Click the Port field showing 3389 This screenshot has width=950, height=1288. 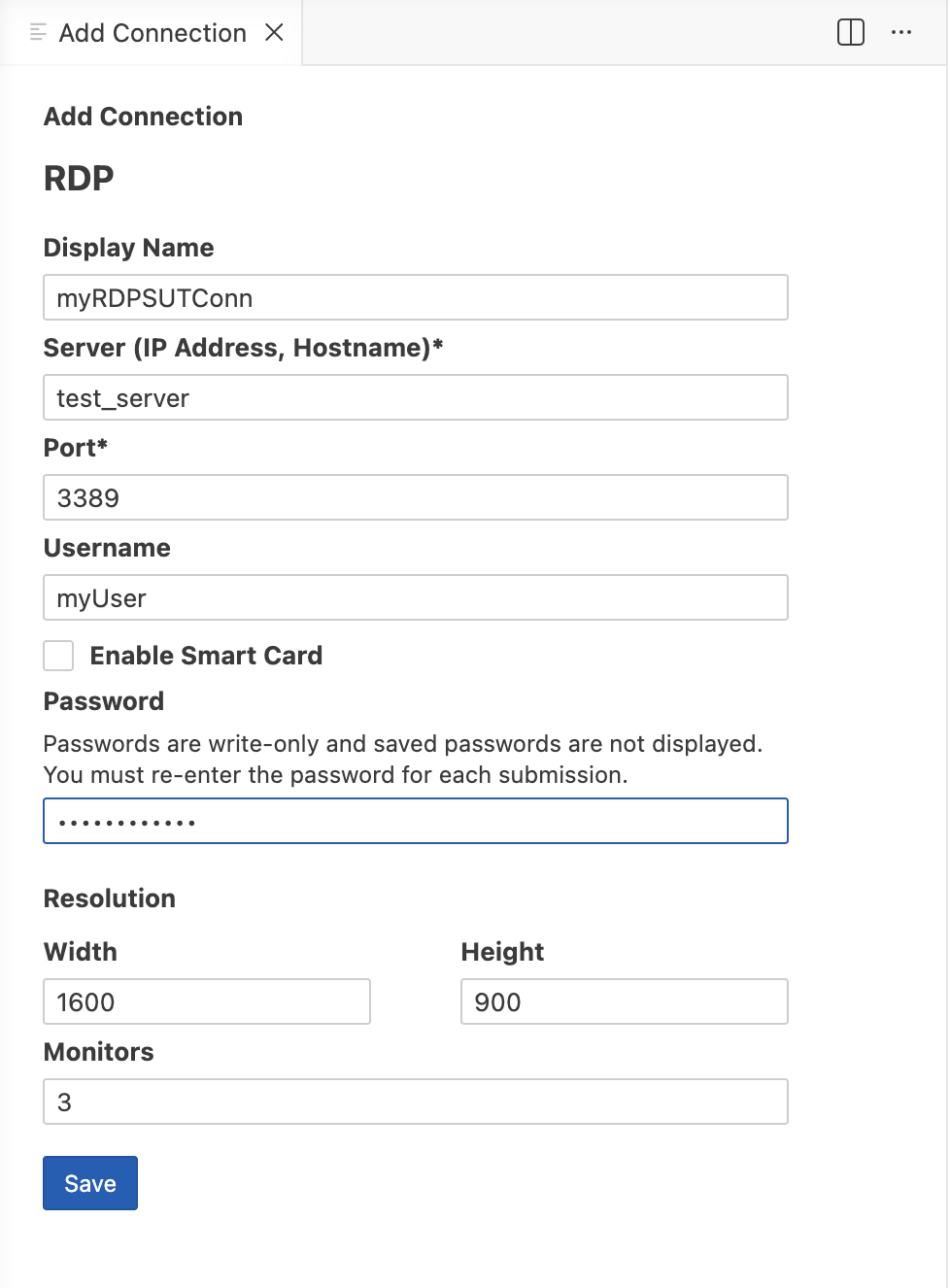click(x=415, y=497)
